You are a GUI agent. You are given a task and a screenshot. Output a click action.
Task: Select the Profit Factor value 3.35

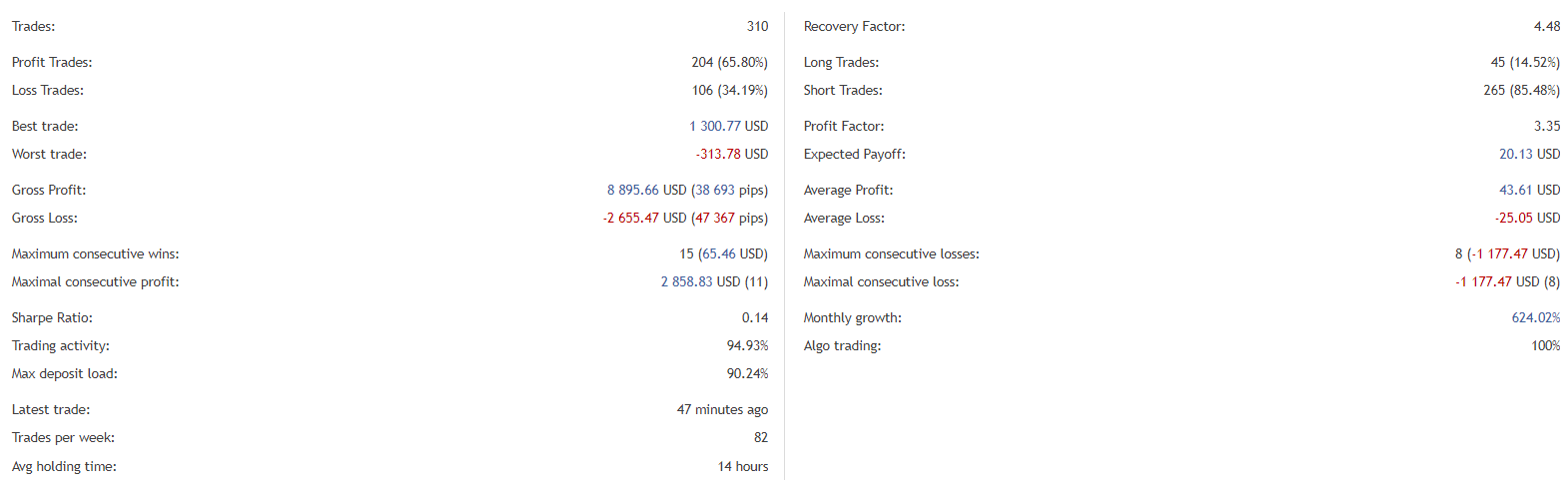(x=1547, y=127)
